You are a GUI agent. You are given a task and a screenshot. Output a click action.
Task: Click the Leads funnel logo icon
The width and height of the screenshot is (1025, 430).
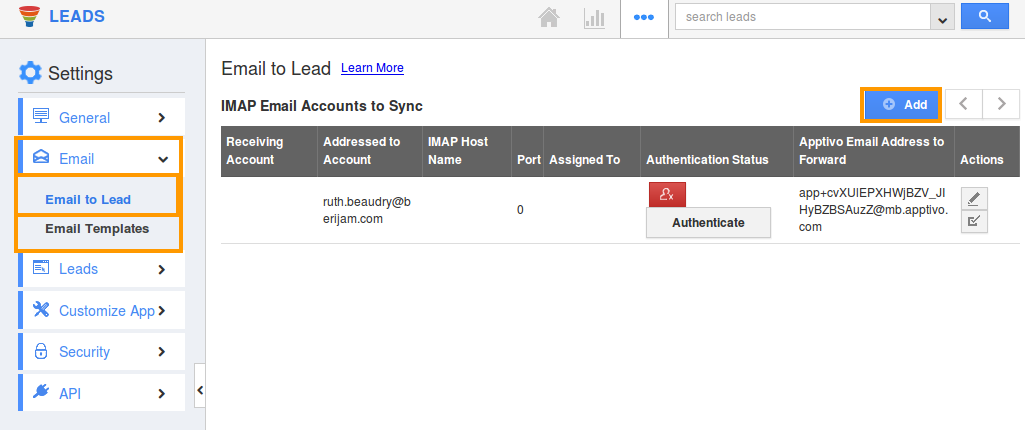click(x=29, y=16)
